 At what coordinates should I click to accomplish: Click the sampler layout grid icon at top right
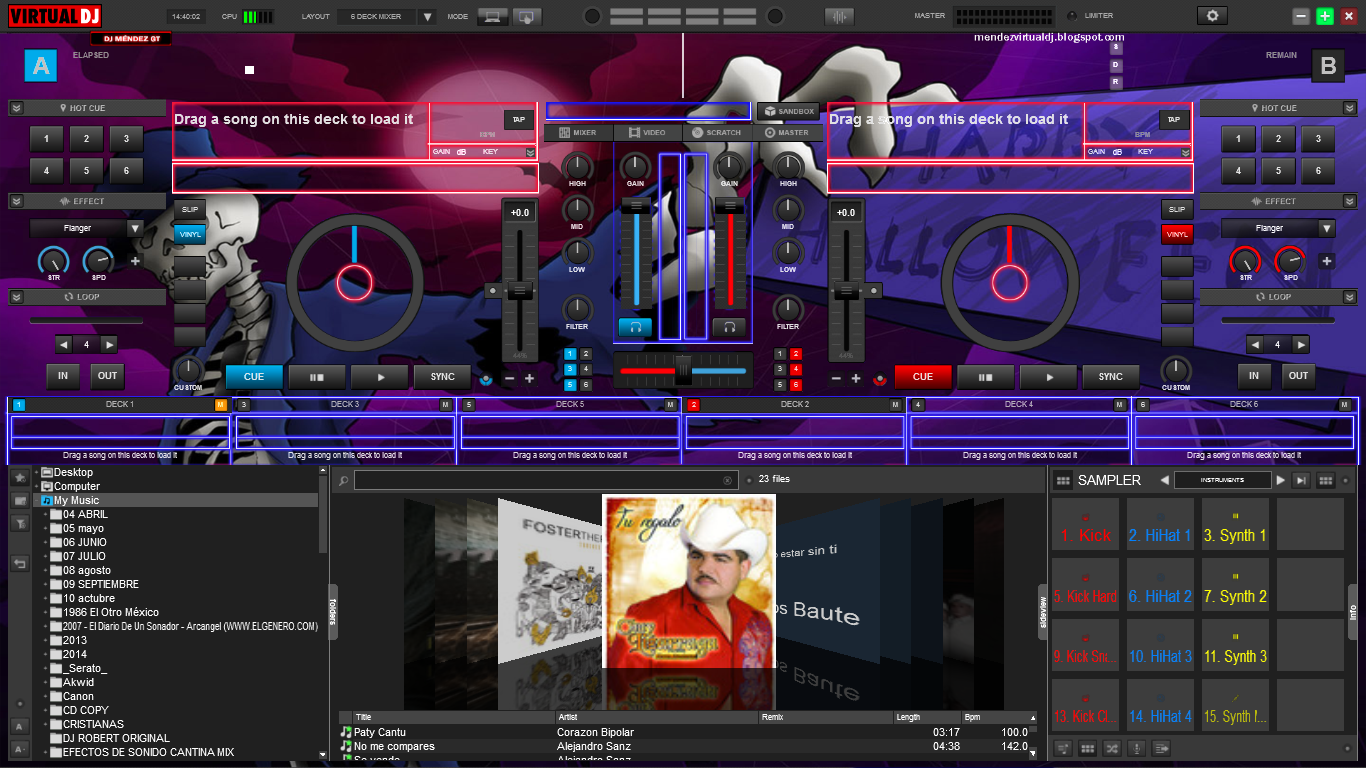click(1325, 480)
